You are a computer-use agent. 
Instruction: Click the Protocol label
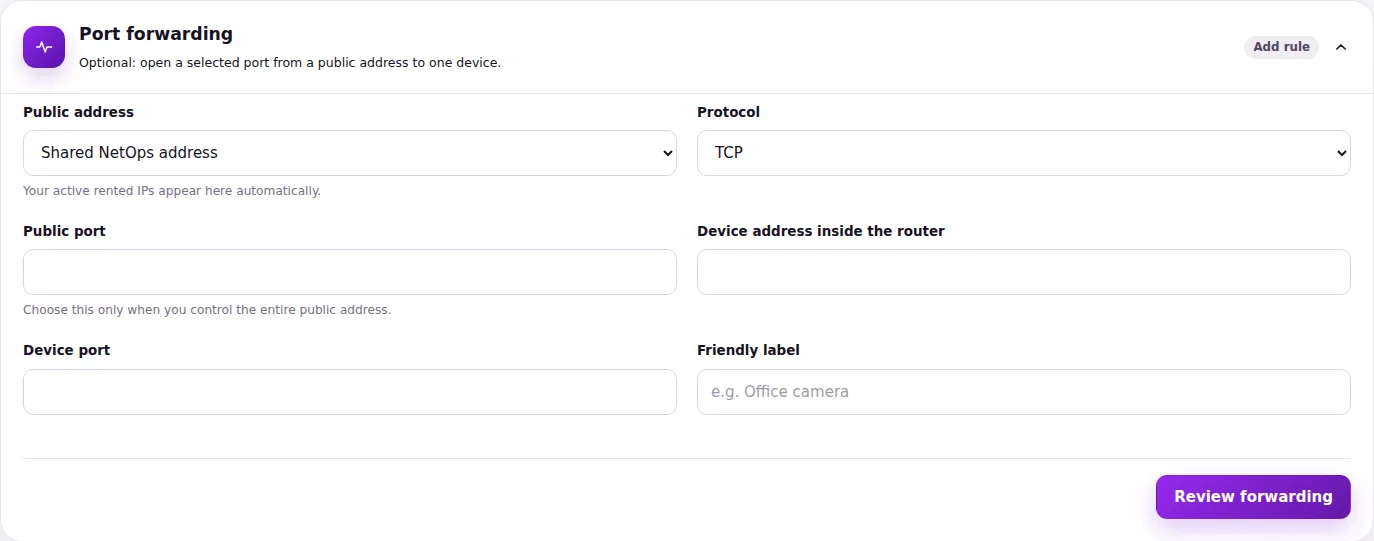728,112
